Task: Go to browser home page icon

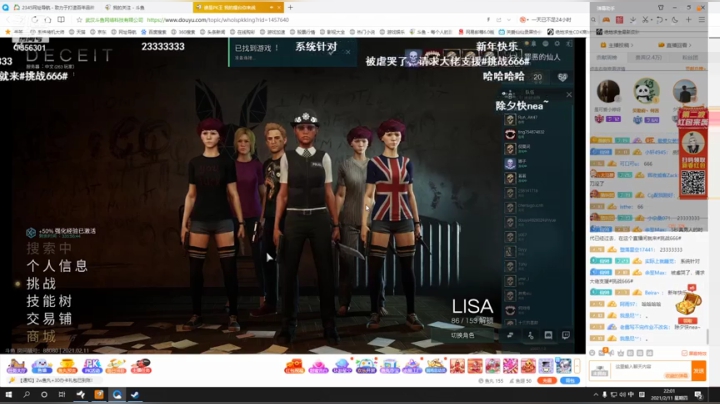Action: tap(48, 20)
